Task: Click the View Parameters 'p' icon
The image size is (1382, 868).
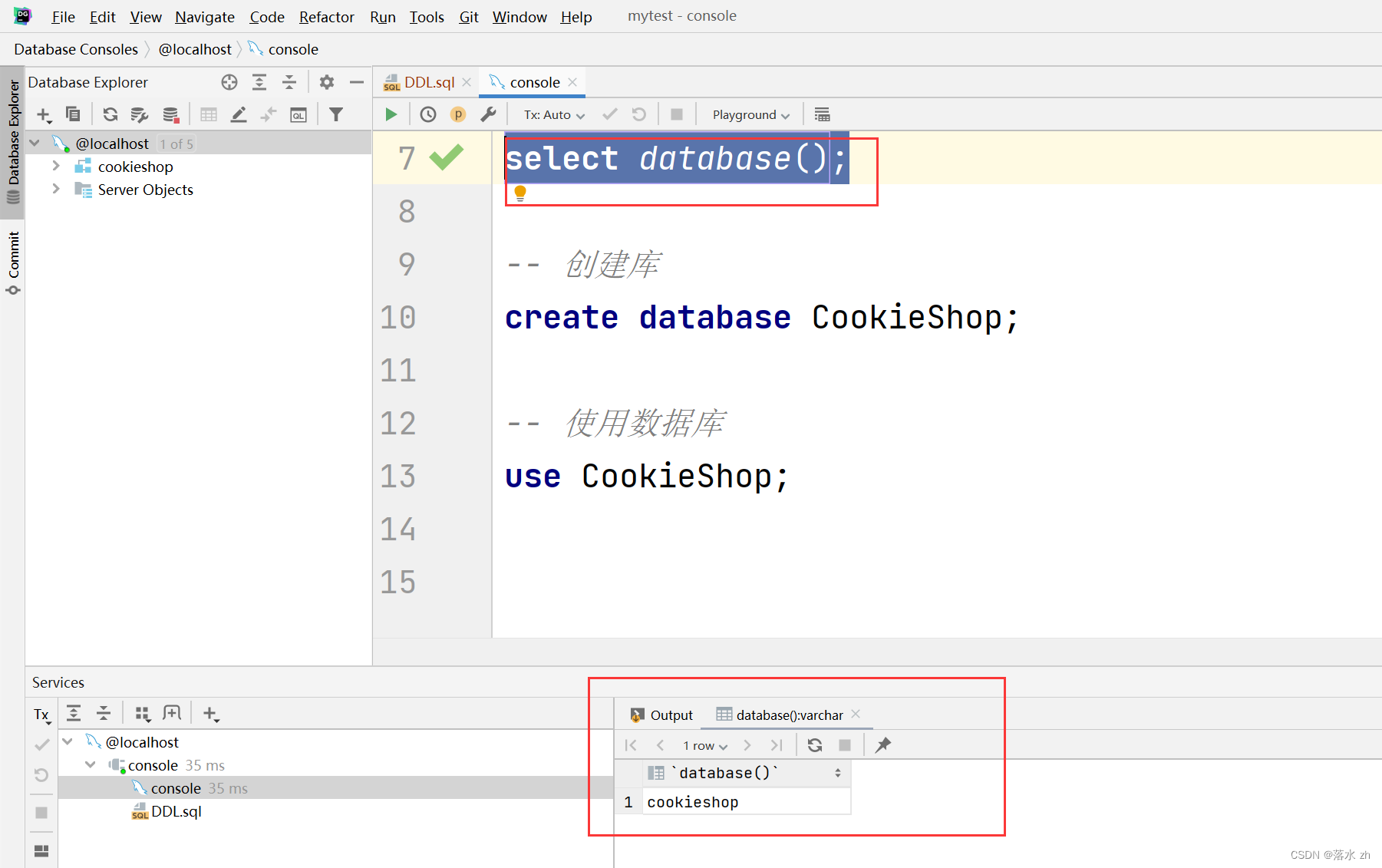Action: (458, 114)
